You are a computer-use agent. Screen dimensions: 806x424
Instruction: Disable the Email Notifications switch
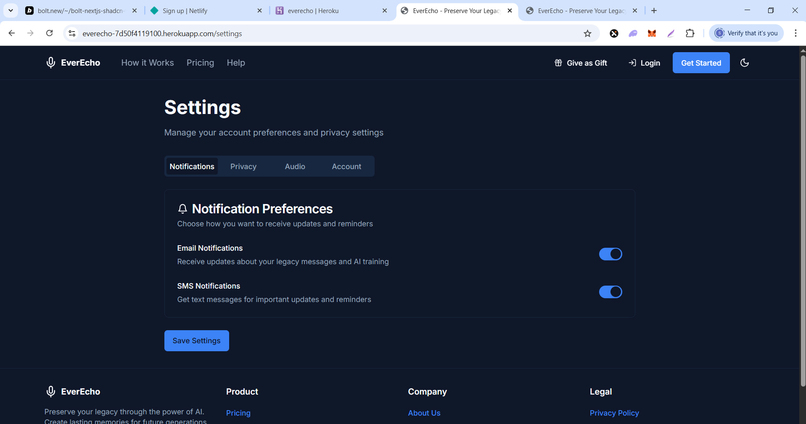(x=610, y=254)
